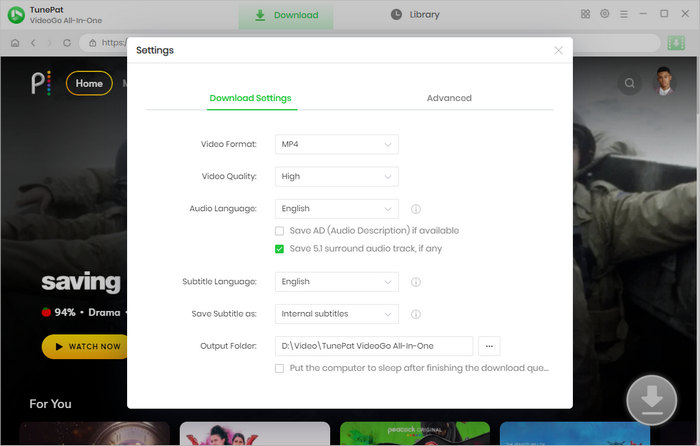This screenshot has height=446, width=700.
Task: Switch to the Download tab
Action: coord(286,15)
